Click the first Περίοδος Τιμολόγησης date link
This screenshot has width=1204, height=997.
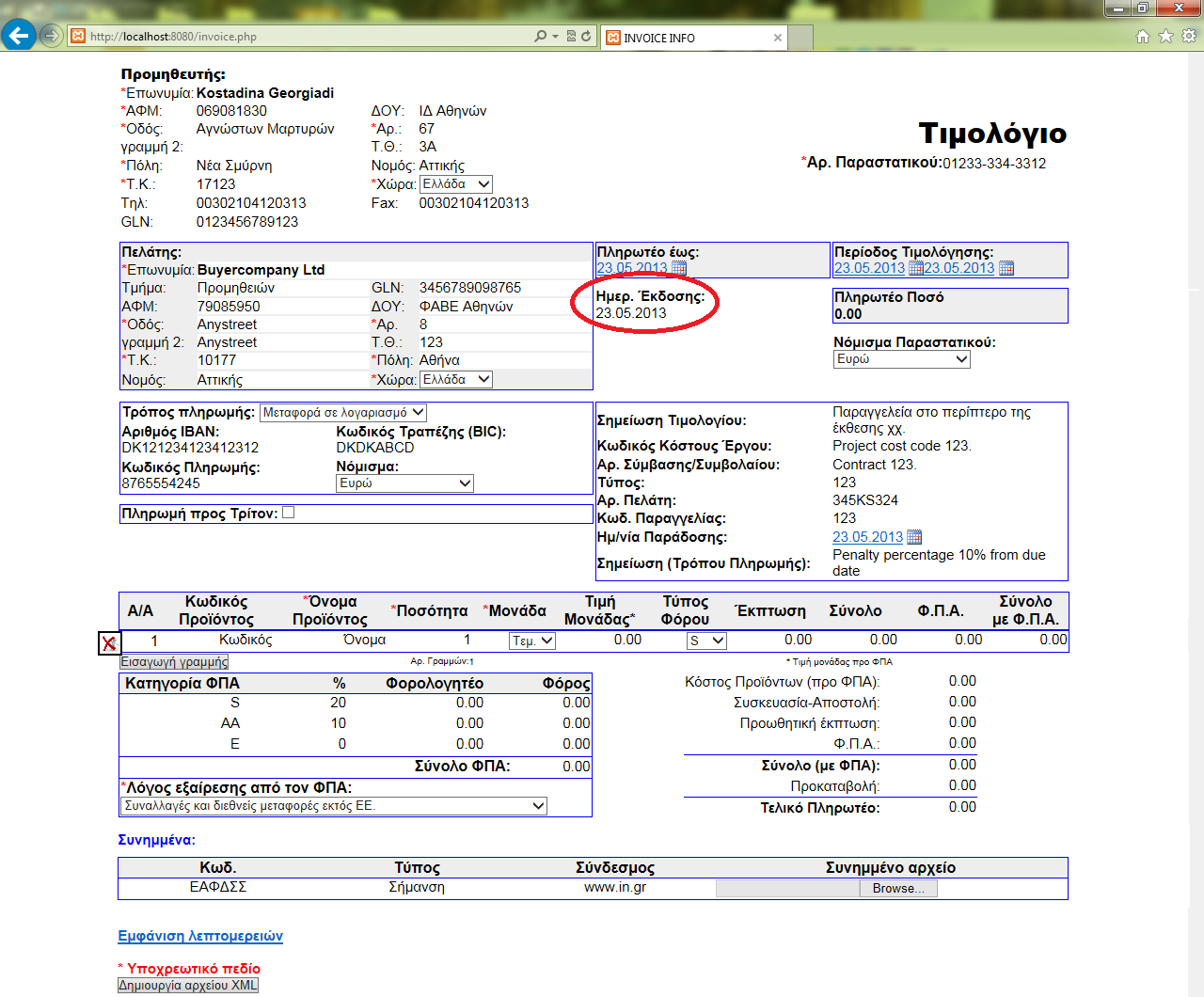click(x=870, y=268)
